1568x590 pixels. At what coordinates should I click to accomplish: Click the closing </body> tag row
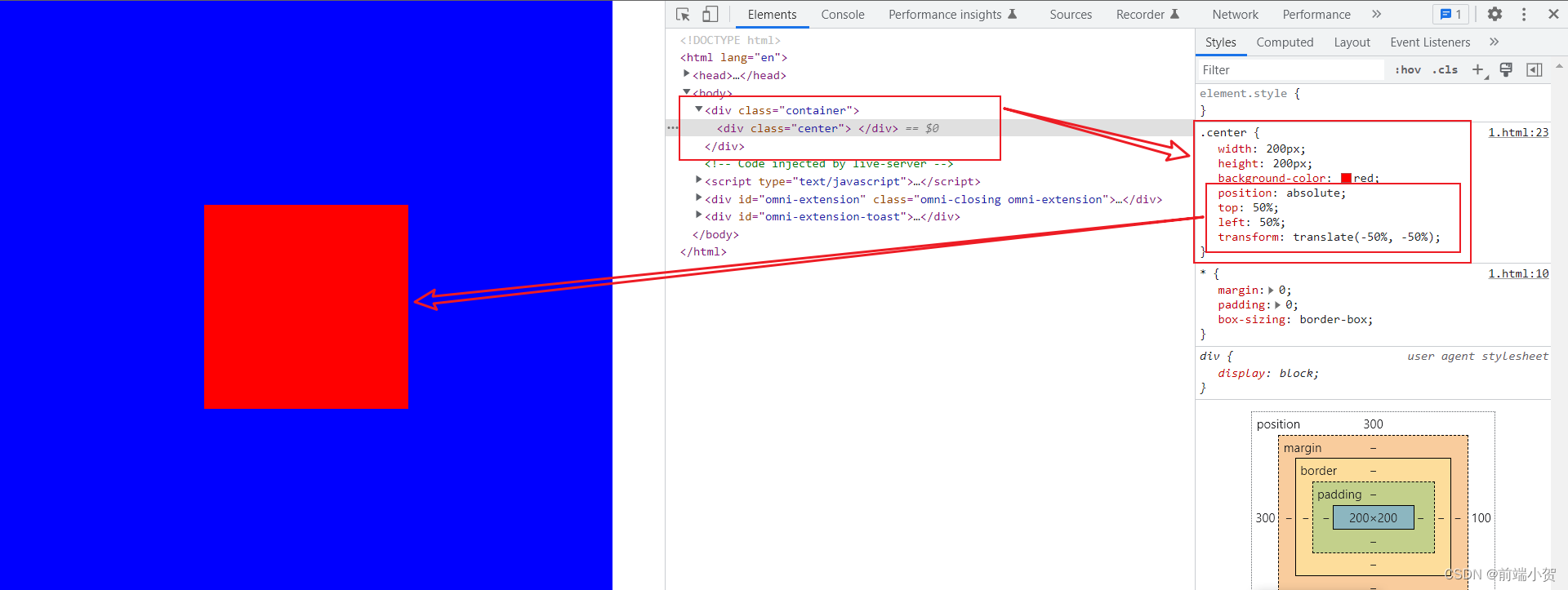pyautogui.click(x=715, y=234)
